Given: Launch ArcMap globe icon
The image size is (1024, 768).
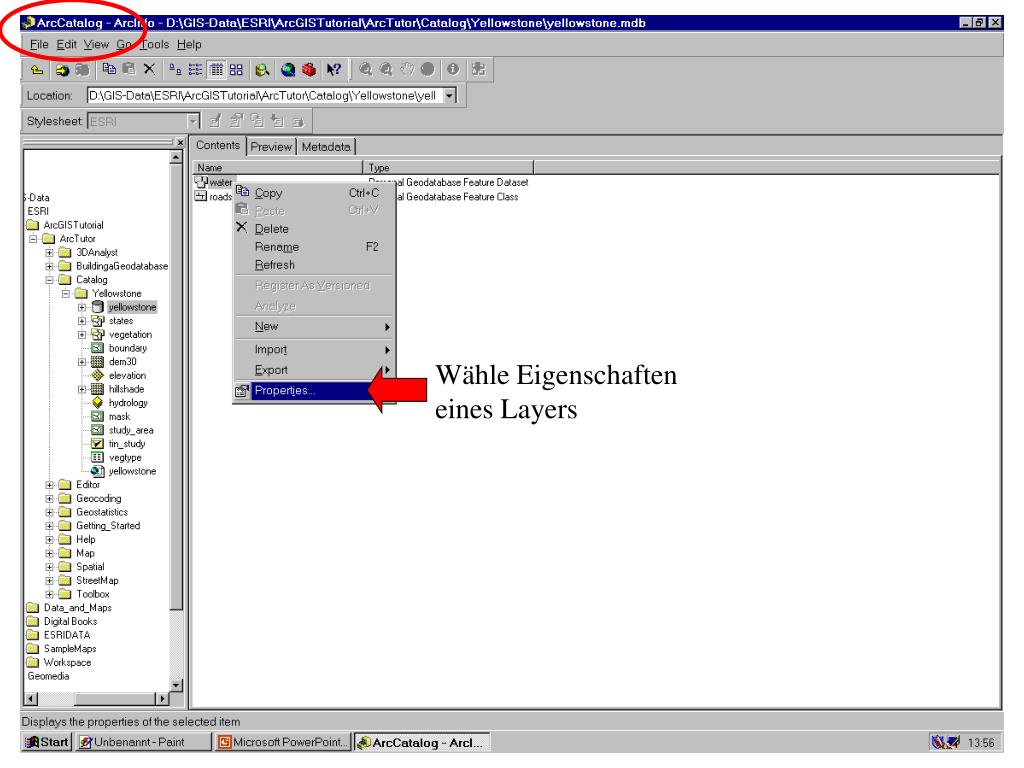Looking at the screenshot, I should 288,69.
